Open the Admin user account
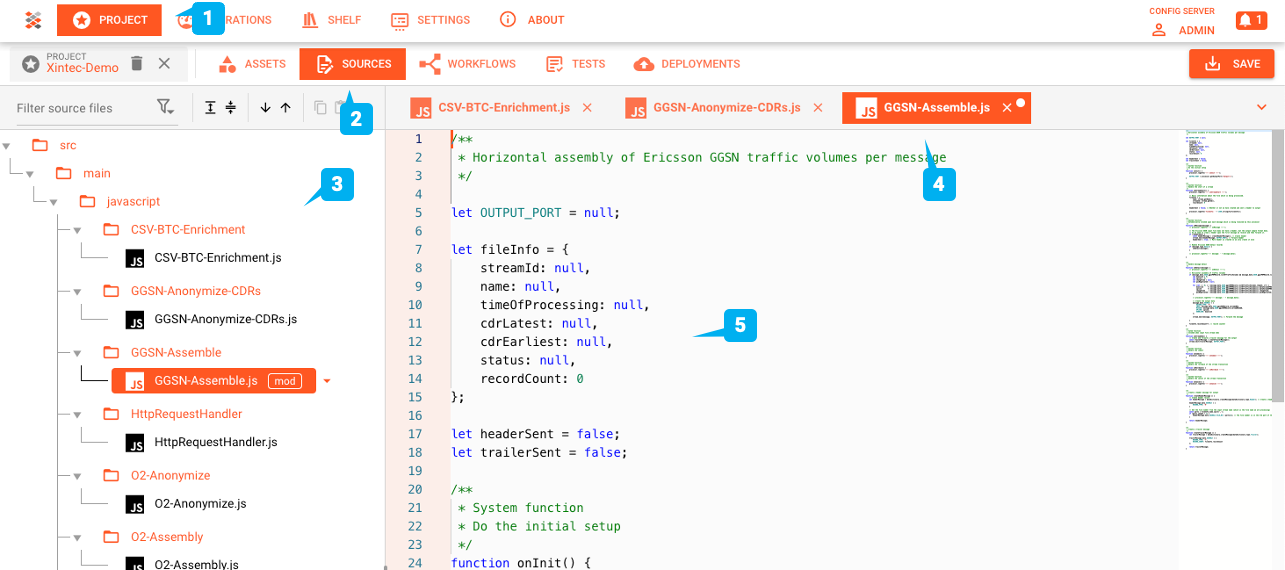1285x570 pixels. [x=1185, y=30]
